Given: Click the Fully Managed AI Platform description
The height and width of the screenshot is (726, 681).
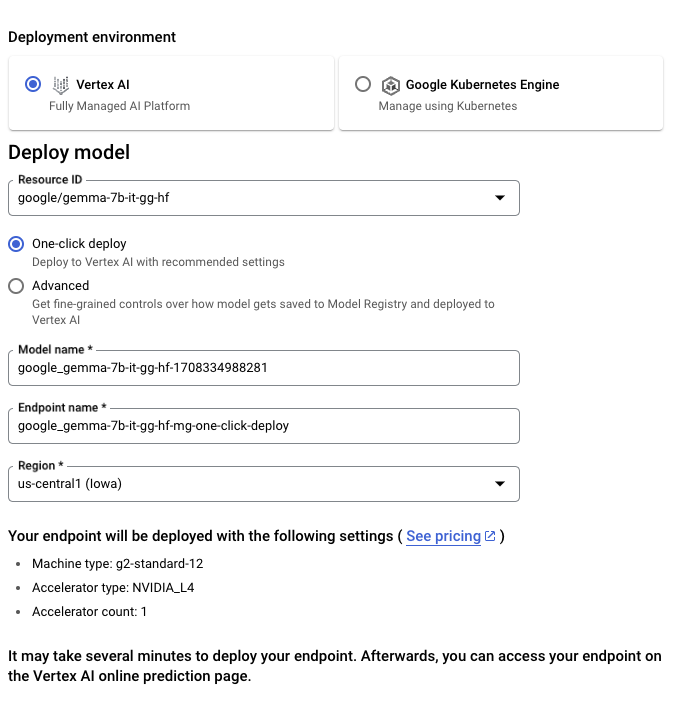Looking at the screenshot, I should 119,106.
